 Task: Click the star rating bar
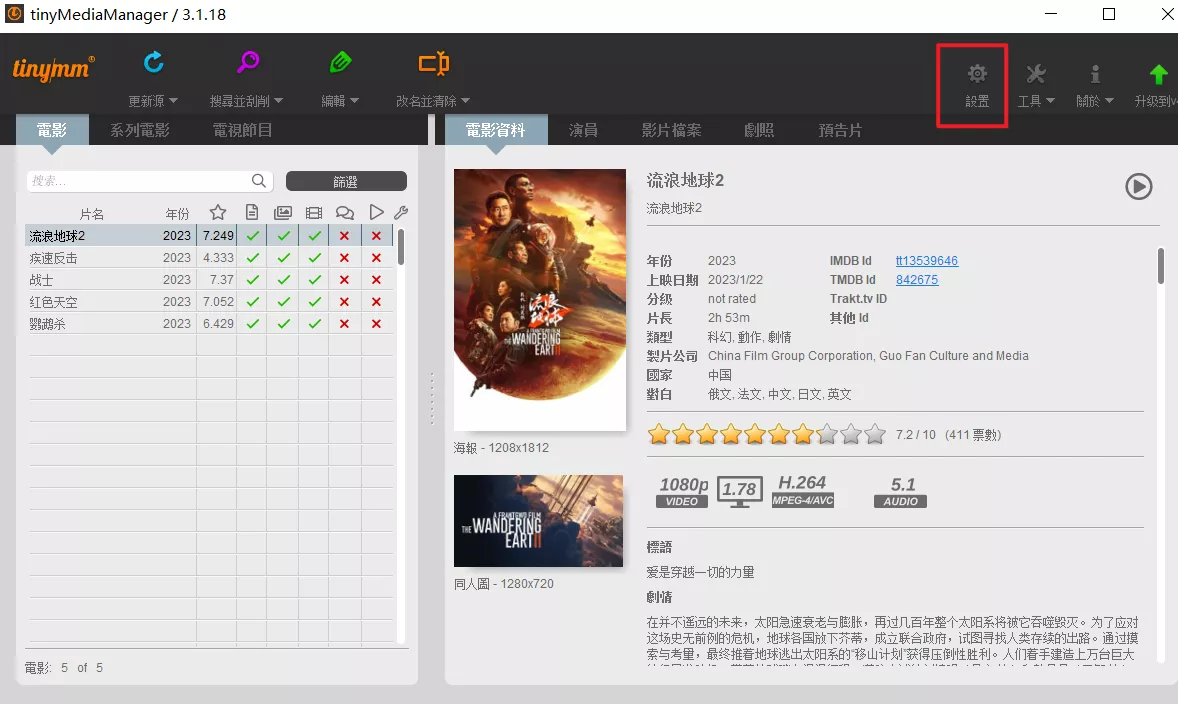(767, 434)
